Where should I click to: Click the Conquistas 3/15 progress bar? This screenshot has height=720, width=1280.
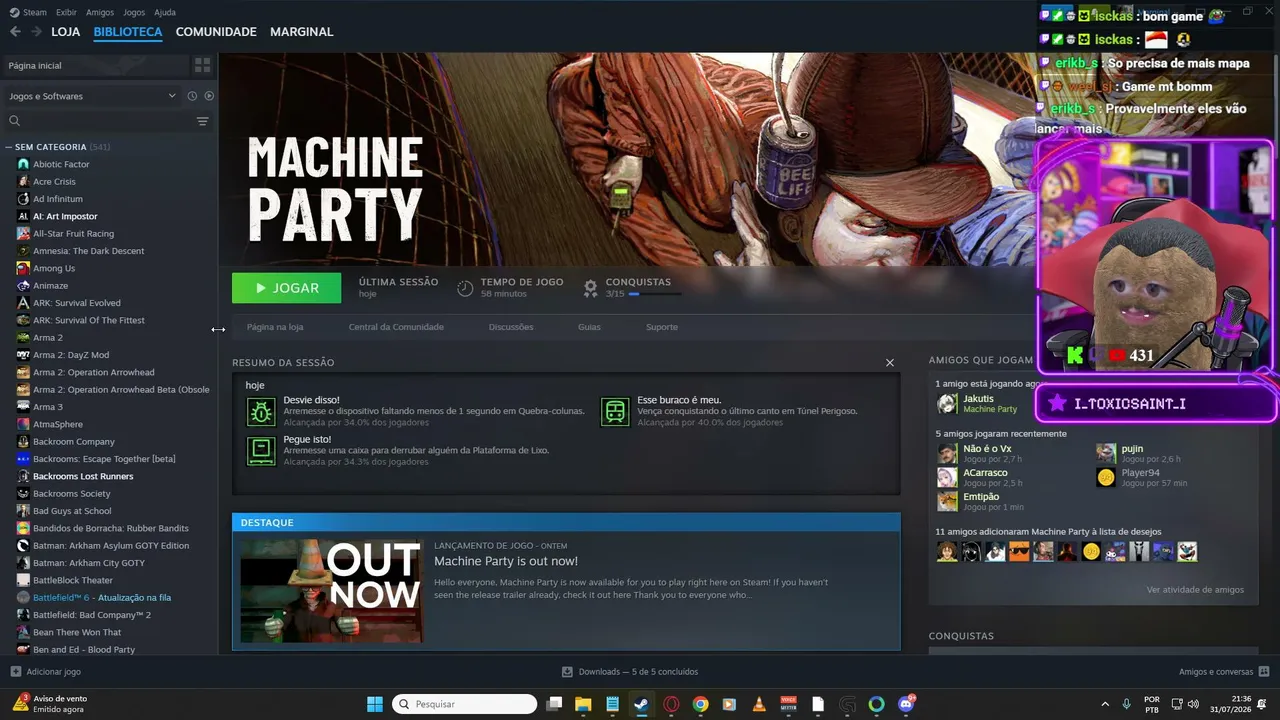click(x=655, y=294)
